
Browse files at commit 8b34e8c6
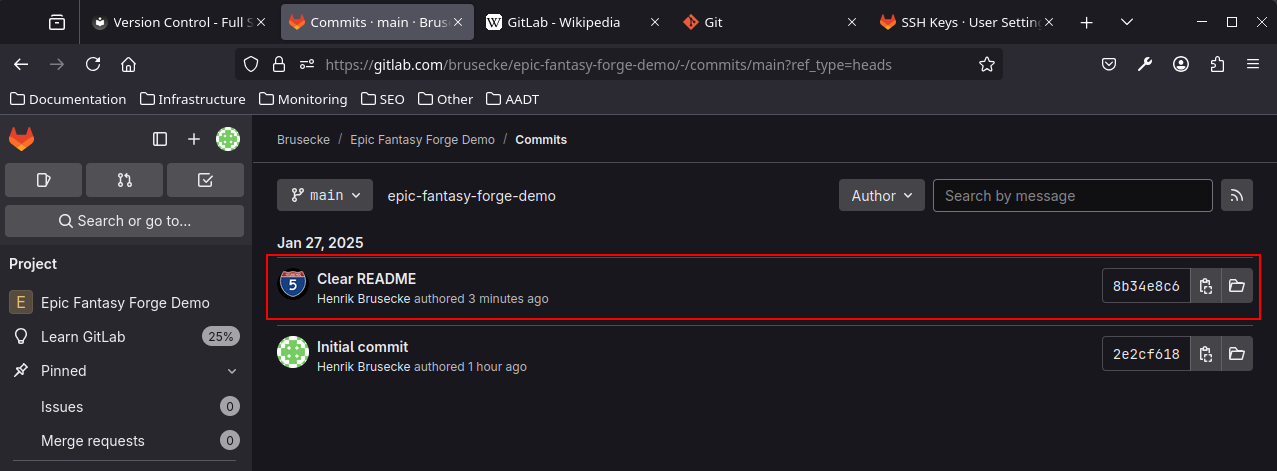coord(1237,286)
